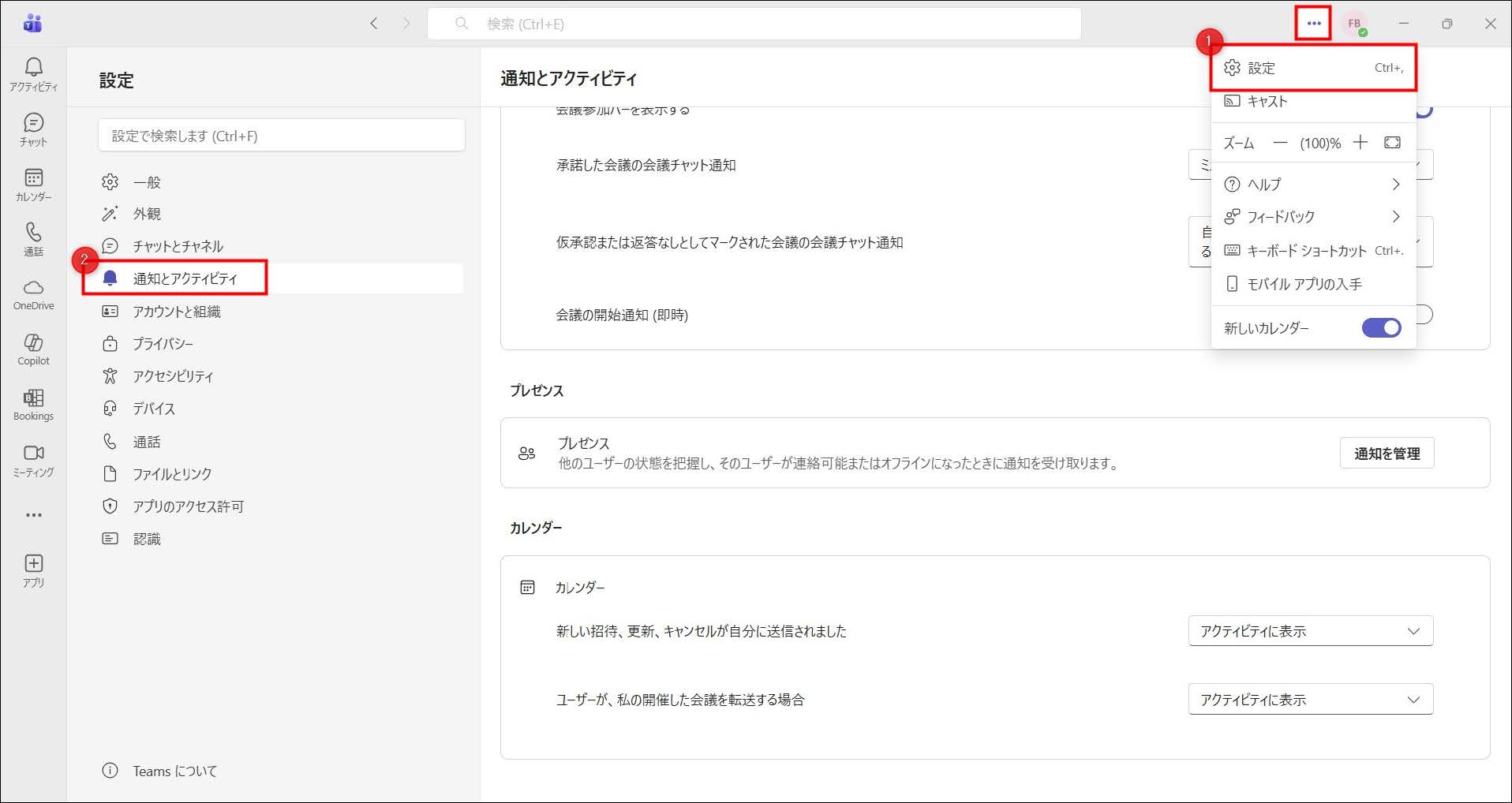The image size is (1512, 803).
Task: Select プライバシー in settings list
Action: (163, 344)
